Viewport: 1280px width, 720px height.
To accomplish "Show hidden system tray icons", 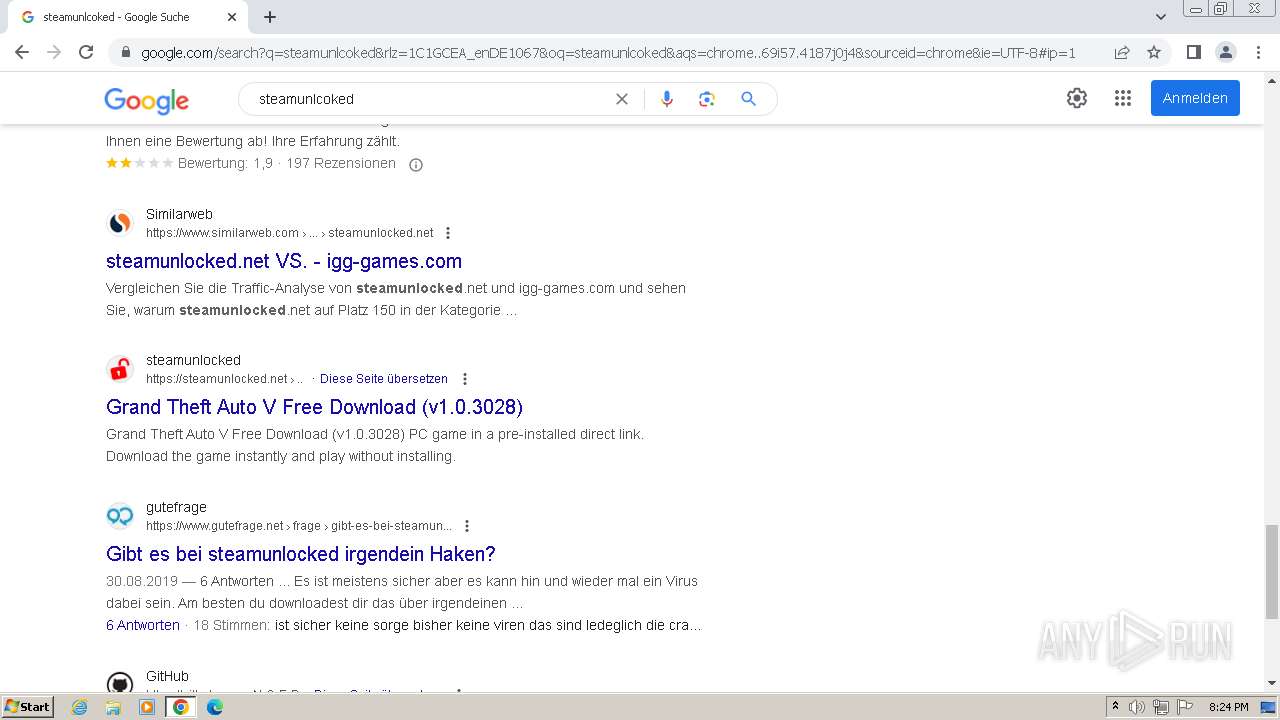I will click(x=1115, y=707).
